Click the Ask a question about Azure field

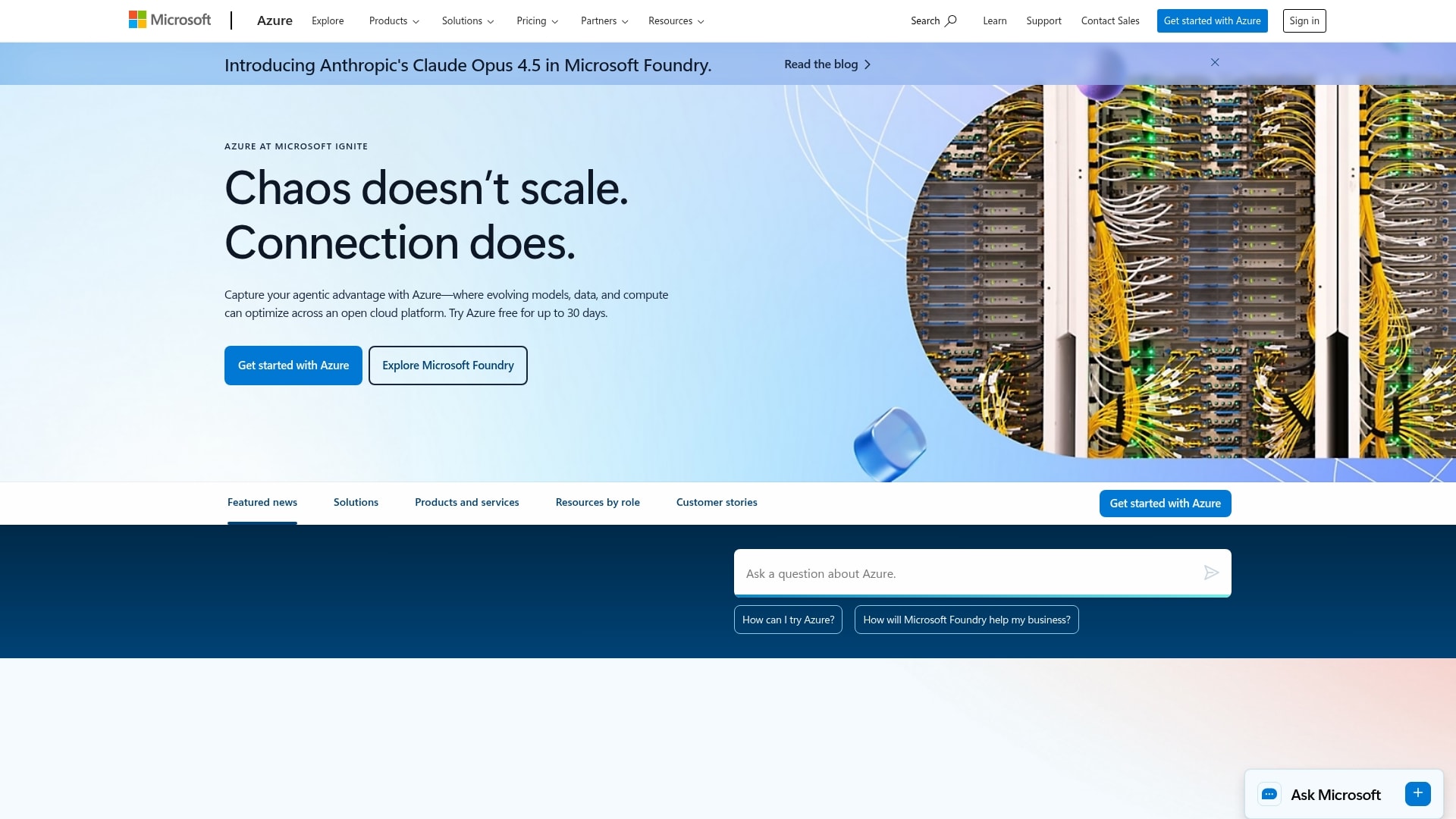click(963, 573)
